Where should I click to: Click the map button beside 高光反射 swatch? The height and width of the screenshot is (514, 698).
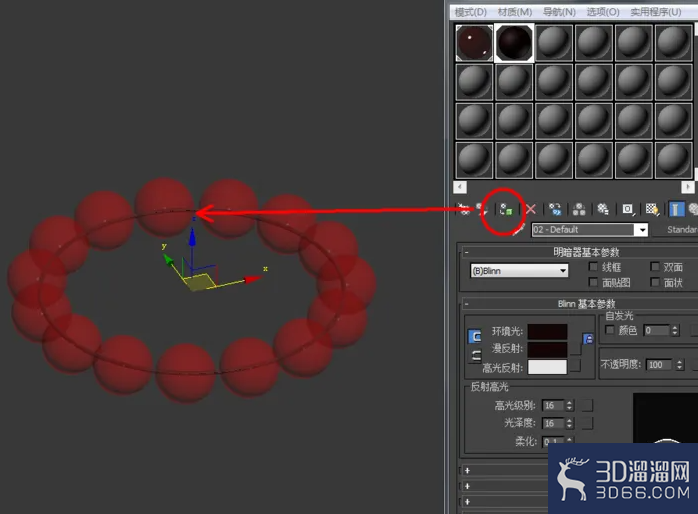tap(576, 366)
